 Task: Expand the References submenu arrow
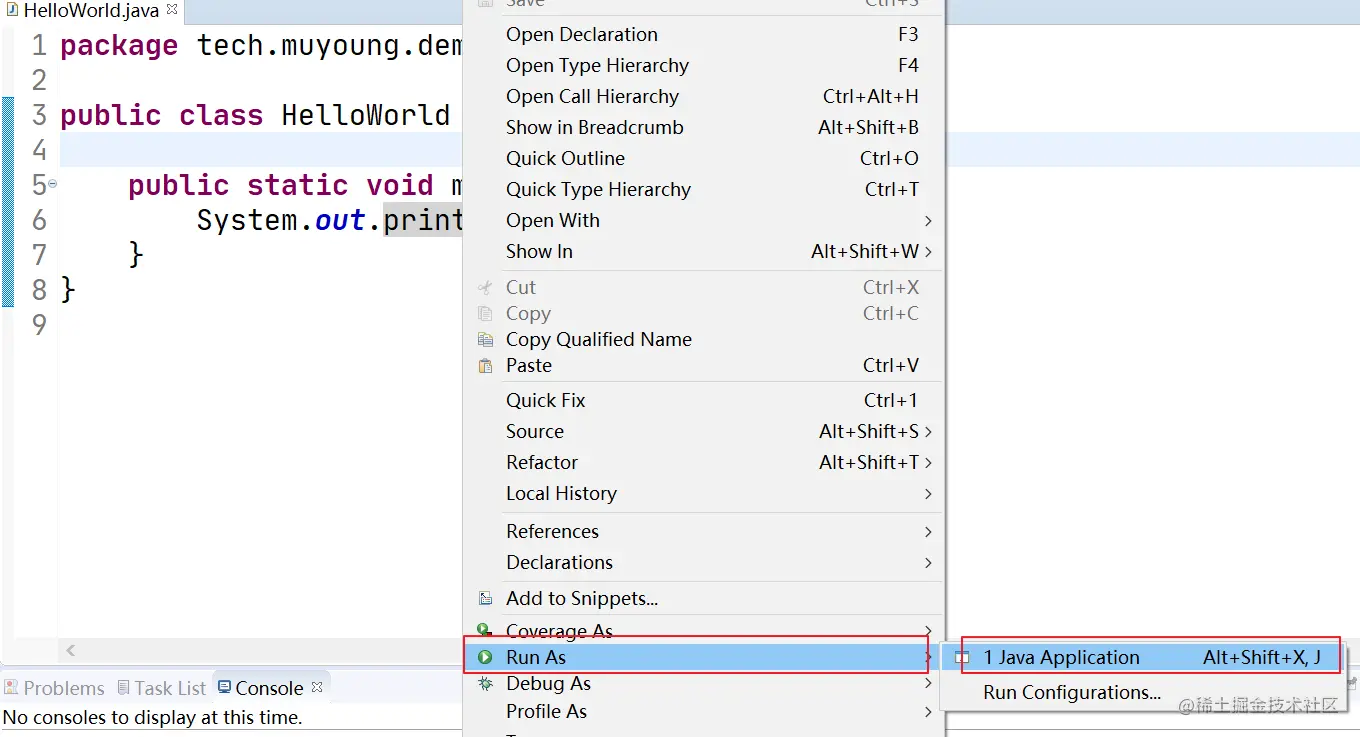pyautogui.click(x=928, y=531)
